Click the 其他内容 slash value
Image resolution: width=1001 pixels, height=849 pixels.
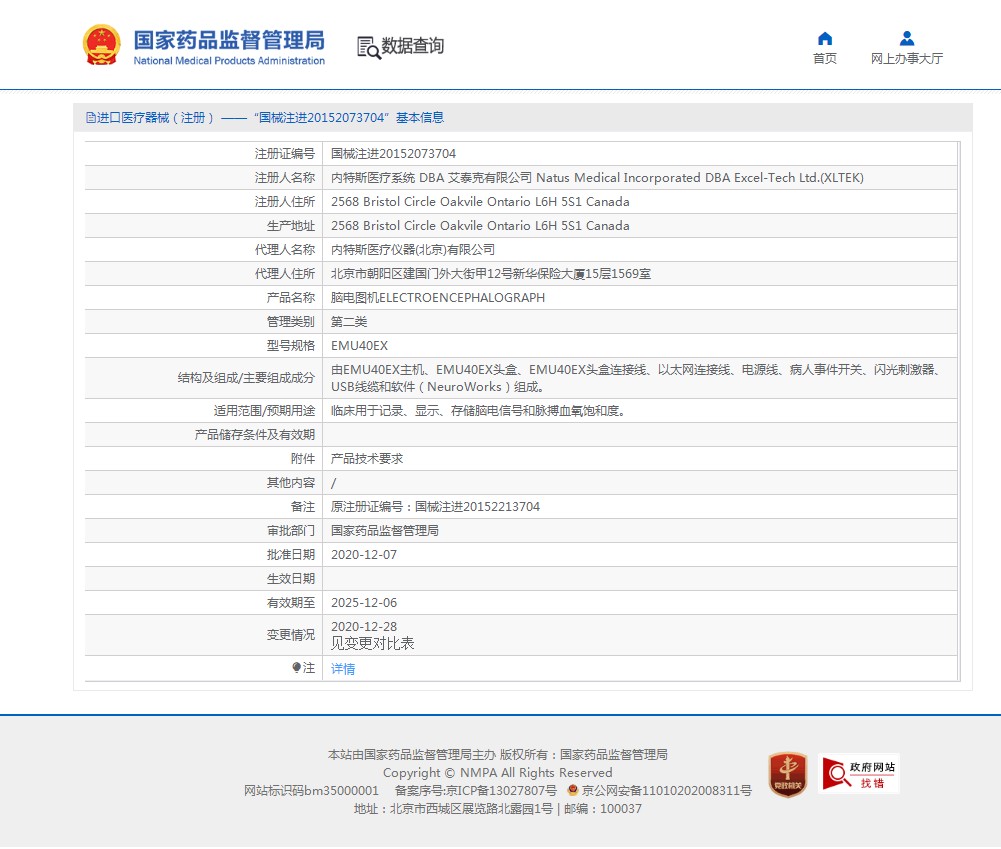pos(333,483)
